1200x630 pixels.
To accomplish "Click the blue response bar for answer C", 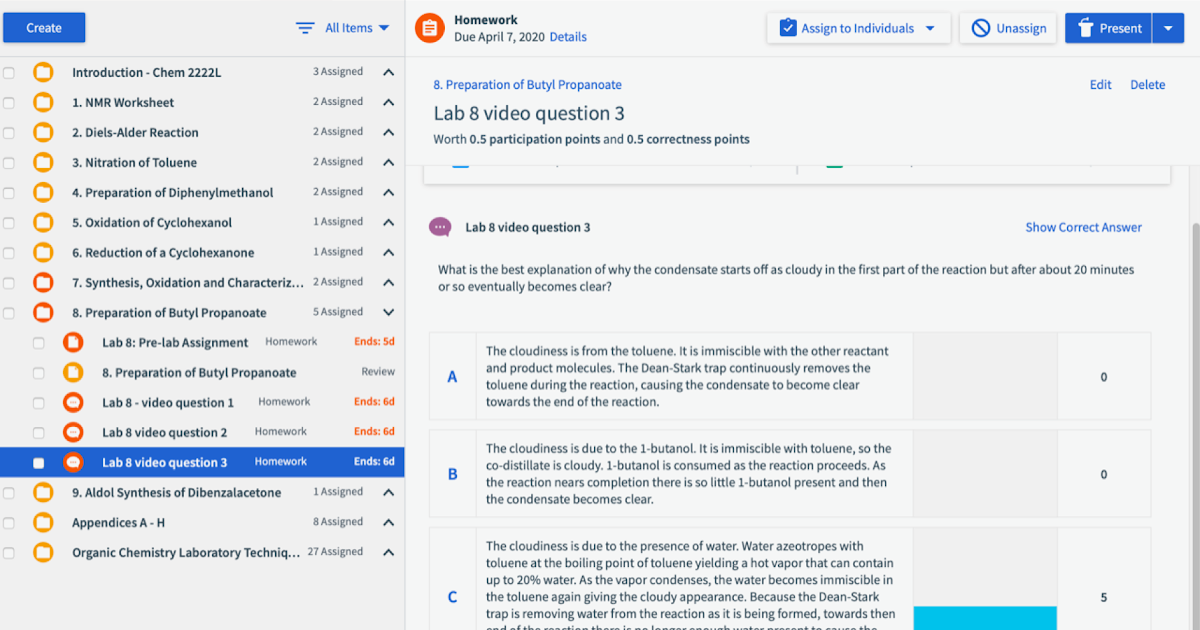I will 985,618.
